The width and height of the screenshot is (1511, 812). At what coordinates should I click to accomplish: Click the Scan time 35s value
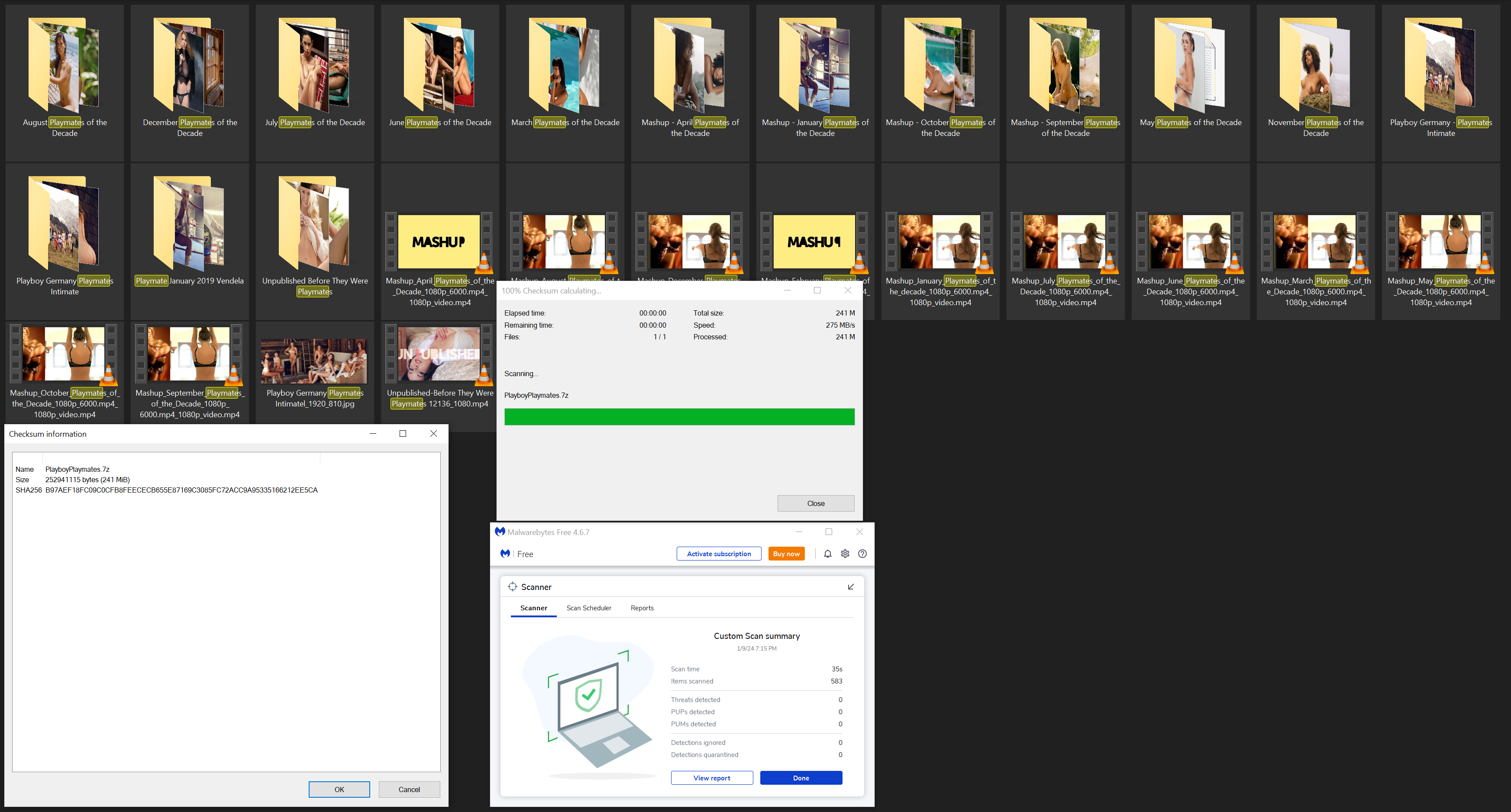[837, 669]
